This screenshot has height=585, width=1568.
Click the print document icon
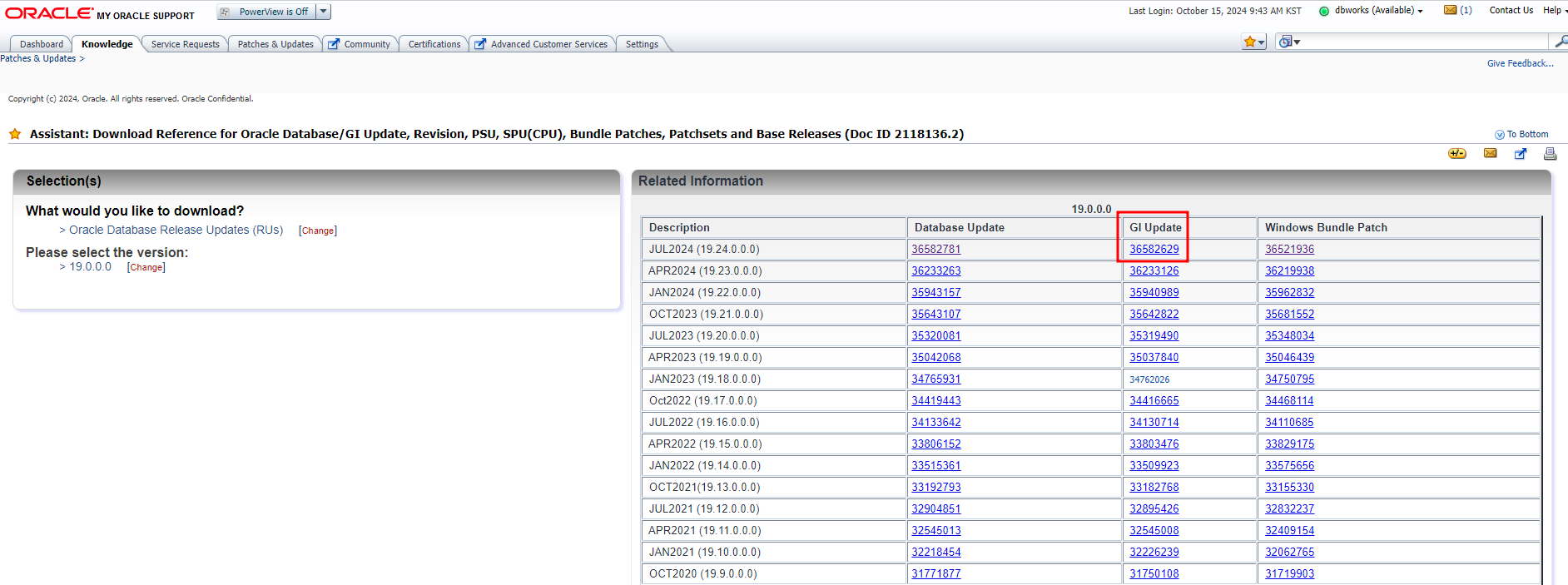pyautogui.click(x=1550, y=153)
